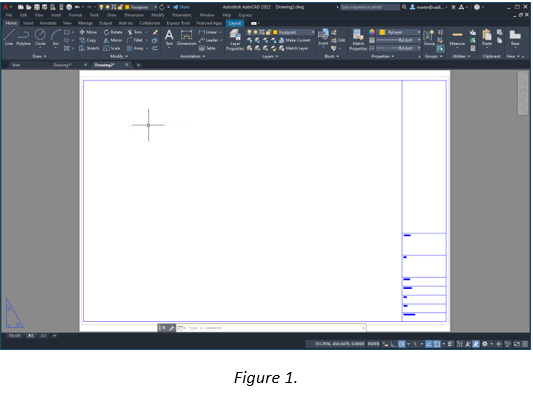
Task: Open the ByLayer lineweight dropdown
Action: 398,40
